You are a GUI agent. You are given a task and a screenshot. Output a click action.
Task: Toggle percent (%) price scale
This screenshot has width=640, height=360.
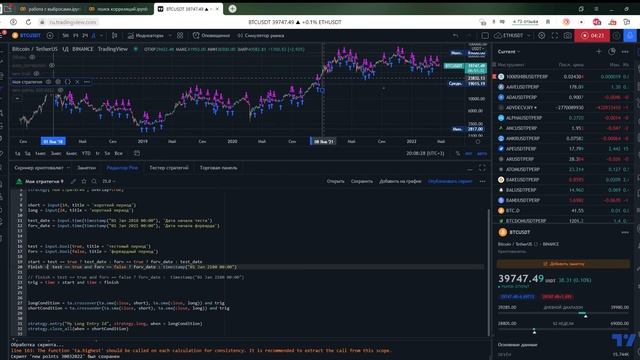458,153
